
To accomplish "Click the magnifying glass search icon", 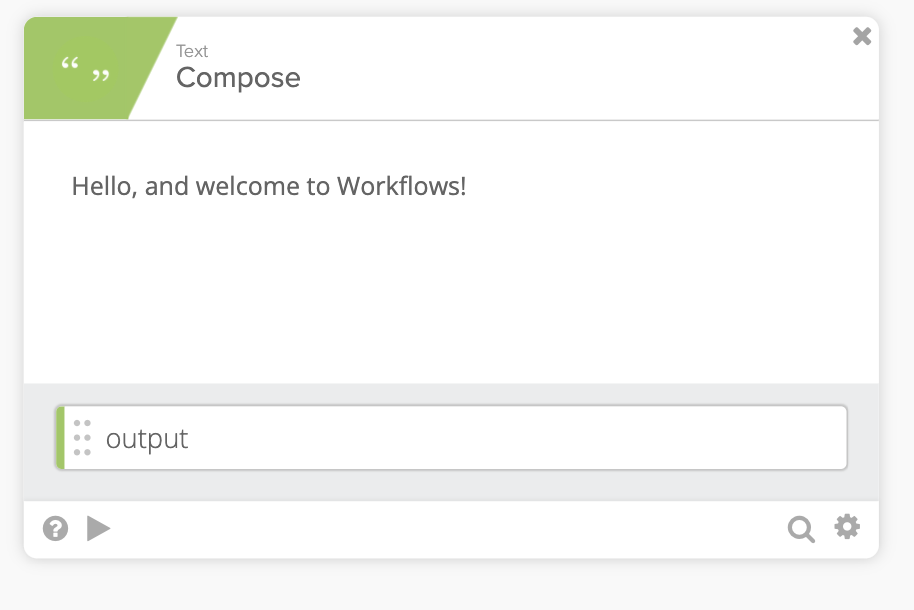I will tap(800, 528).
